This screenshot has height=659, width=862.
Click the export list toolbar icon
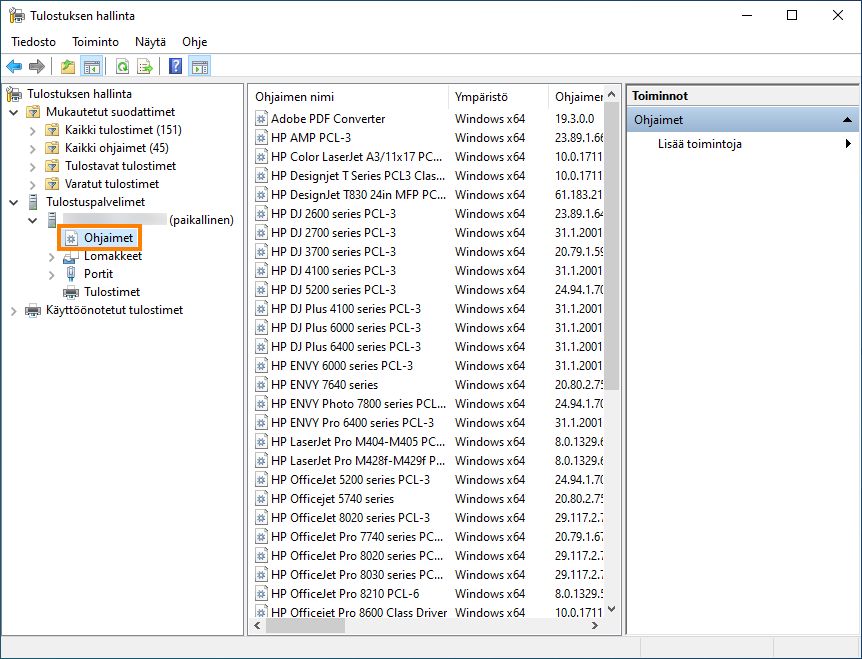[144, 66]
